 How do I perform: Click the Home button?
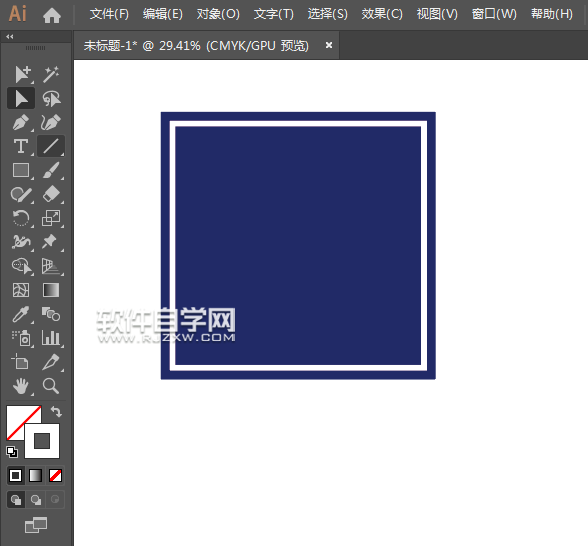(x=52, y=15)
